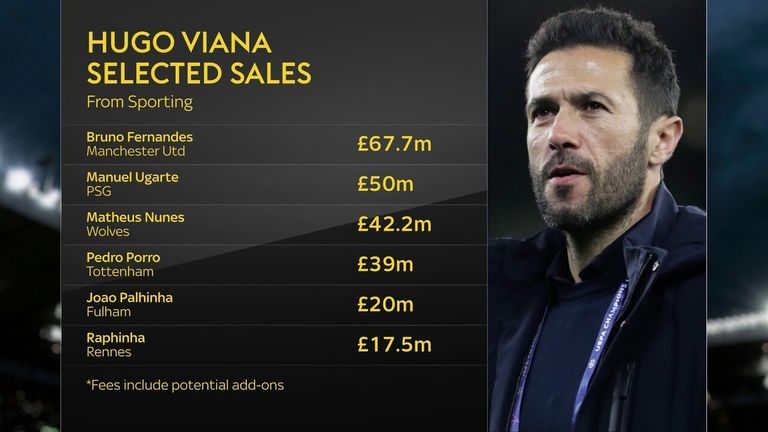Click the £20m fee

tap(385, 304)
